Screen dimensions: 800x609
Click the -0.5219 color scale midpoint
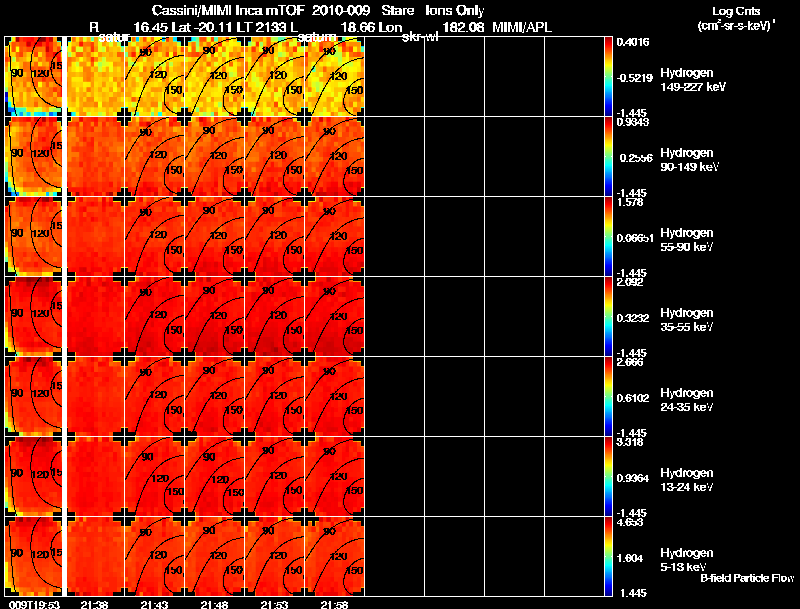(634, 78)
